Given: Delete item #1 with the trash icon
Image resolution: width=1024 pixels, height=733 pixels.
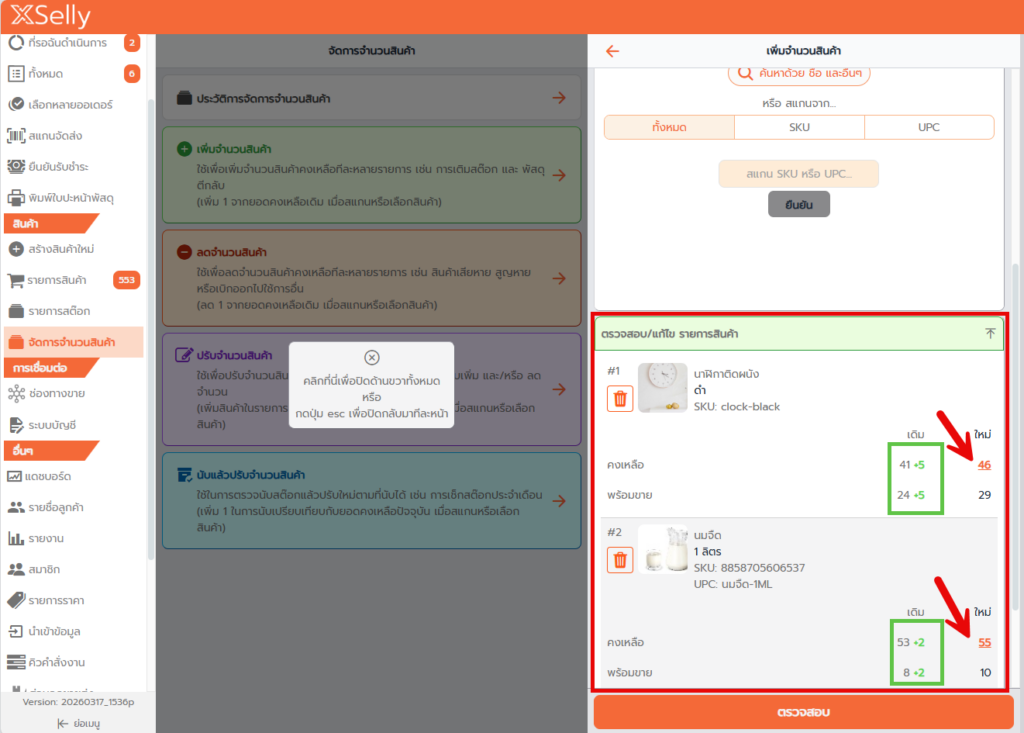Looking at the screenshot, I should tap(620, 399).
